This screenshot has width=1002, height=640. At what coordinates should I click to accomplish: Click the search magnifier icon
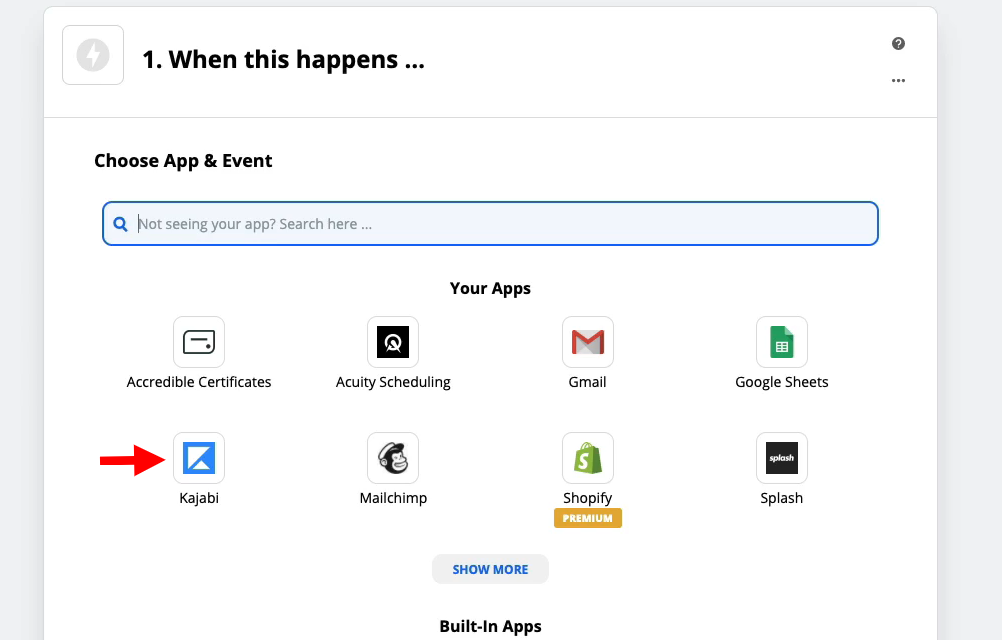point(120,224)
